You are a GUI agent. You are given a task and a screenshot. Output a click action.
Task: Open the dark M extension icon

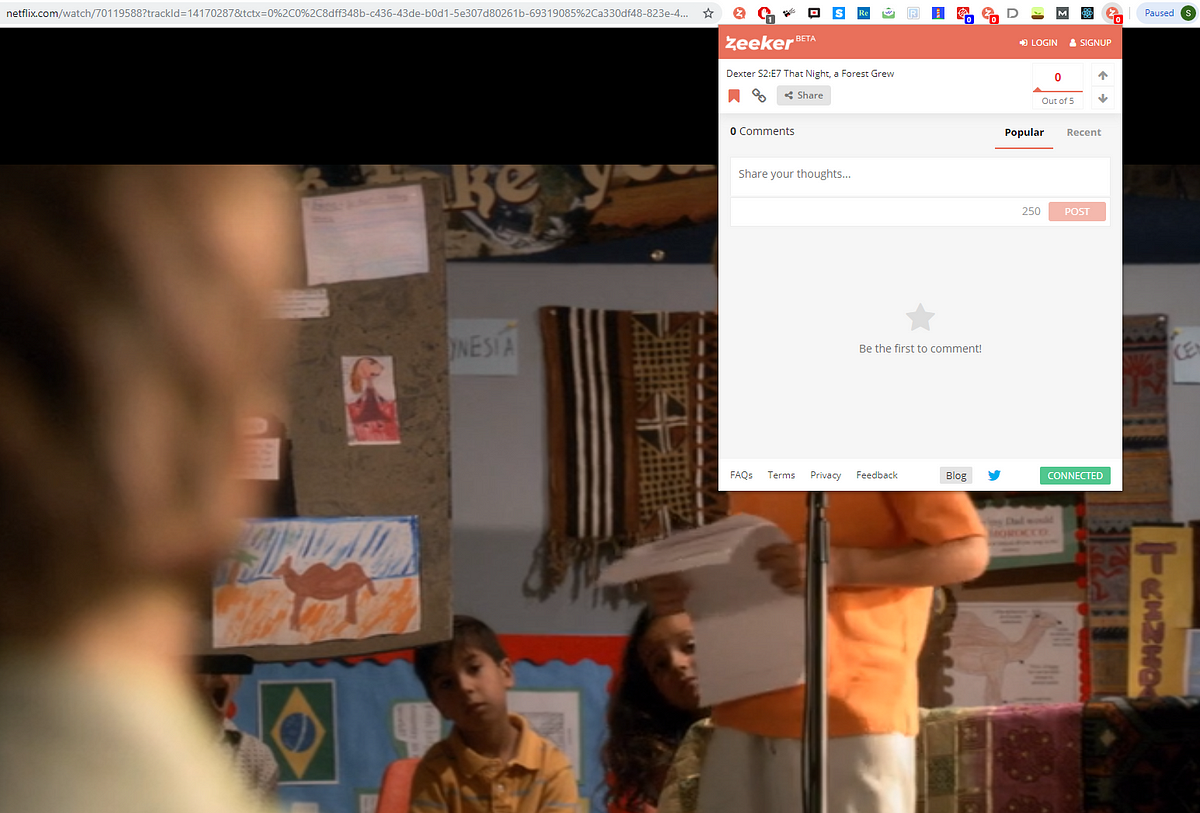click(1062, 13)
